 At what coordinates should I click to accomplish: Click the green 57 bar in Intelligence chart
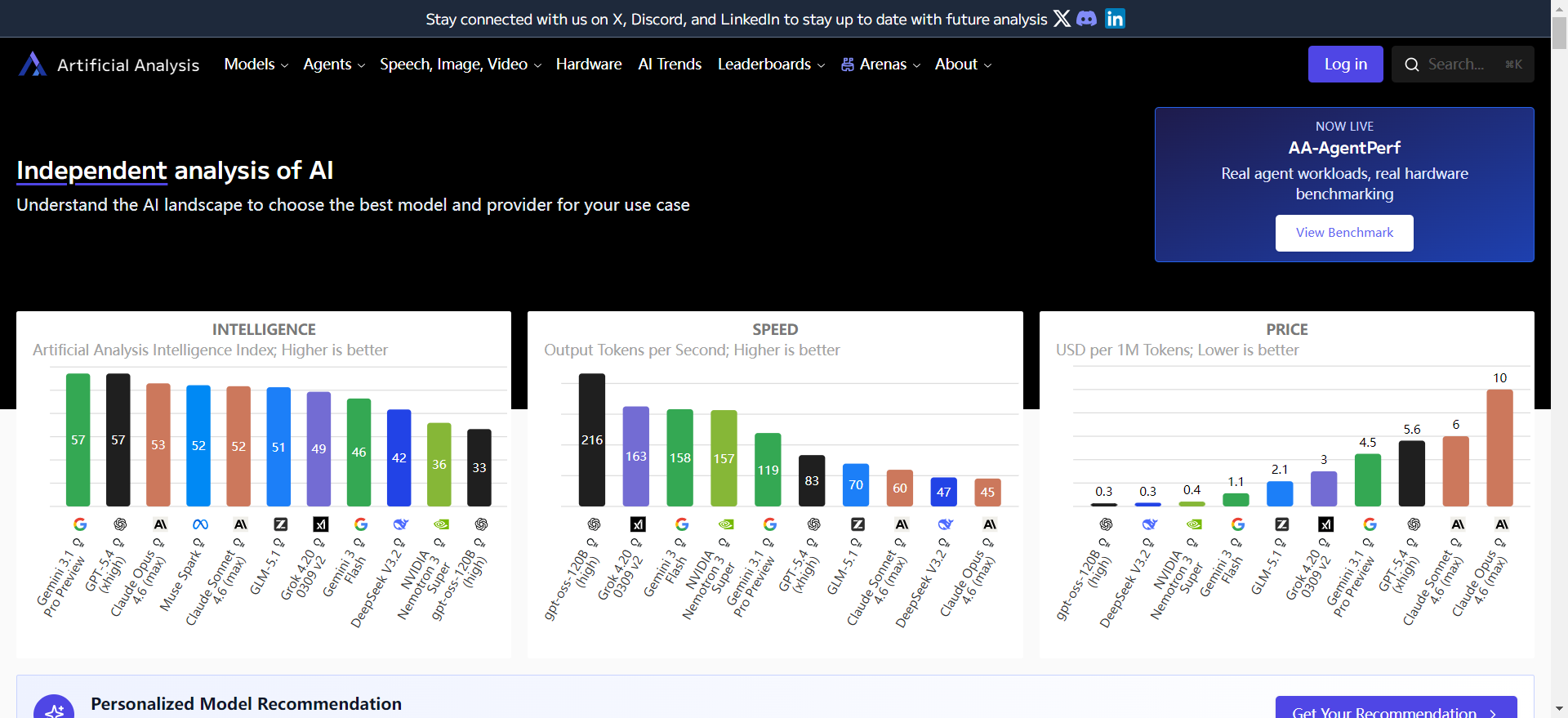pyautogui.click(x=78, y=439)
